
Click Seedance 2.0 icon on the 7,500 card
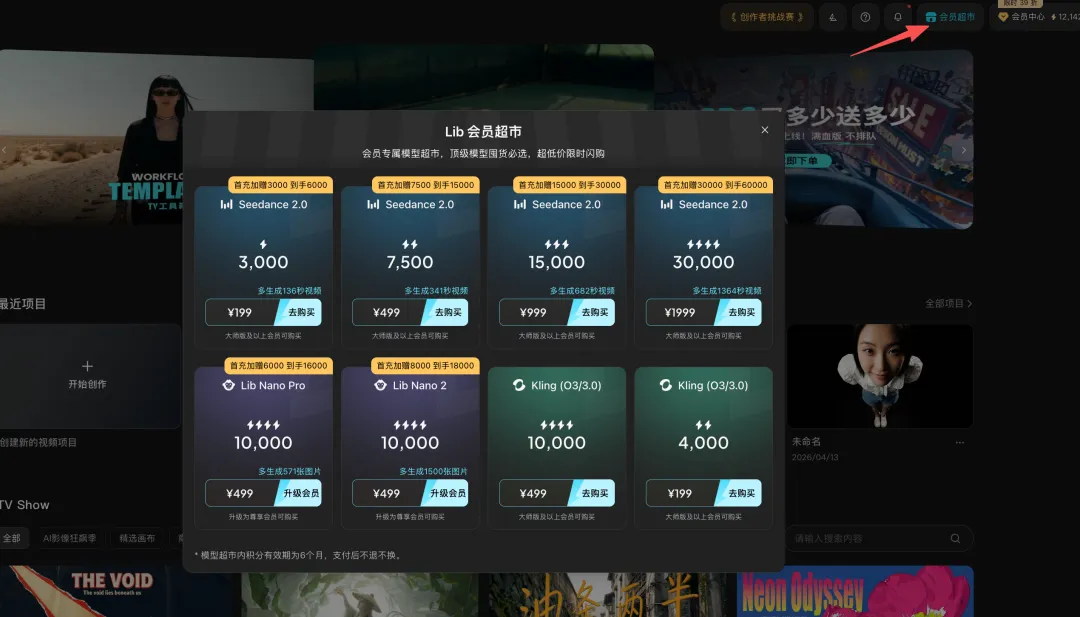coord(373,205)
